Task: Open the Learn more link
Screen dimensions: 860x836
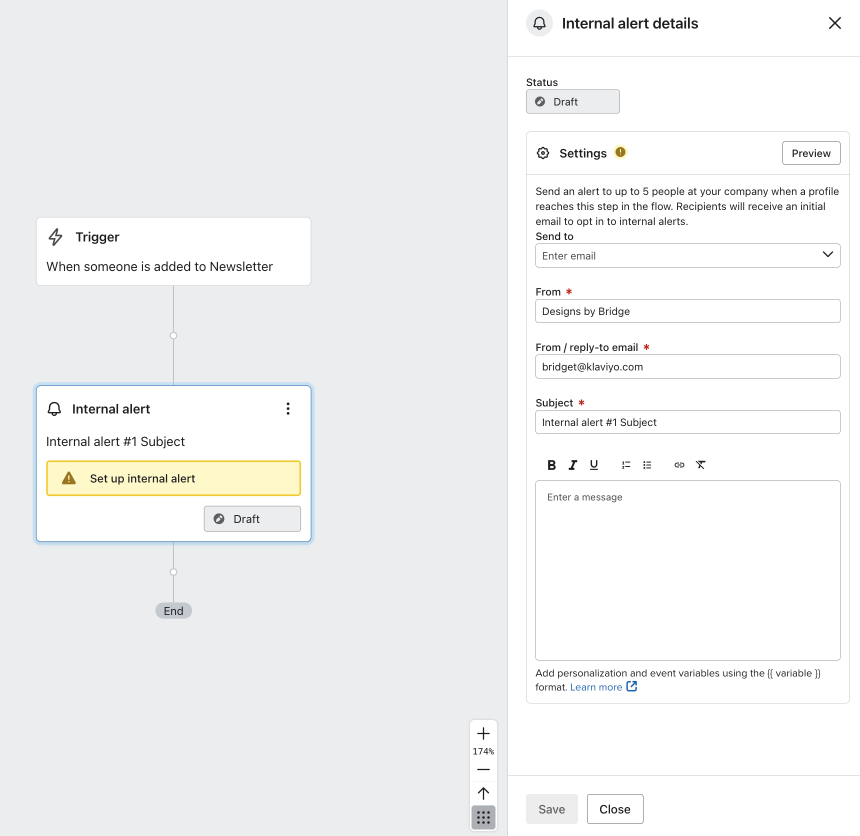Action: tap(595, 687)
